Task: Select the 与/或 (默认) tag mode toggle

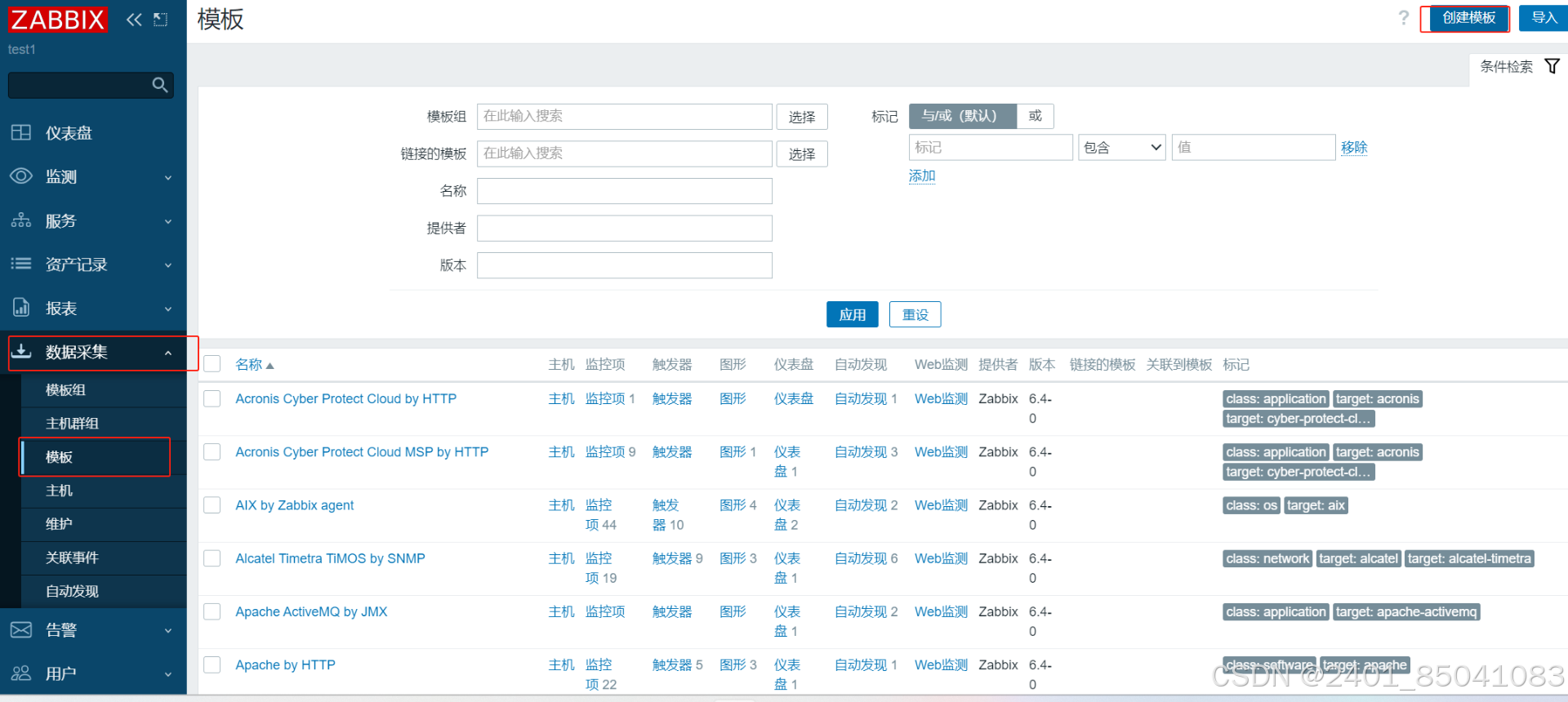Action: (x=962, y=116)
